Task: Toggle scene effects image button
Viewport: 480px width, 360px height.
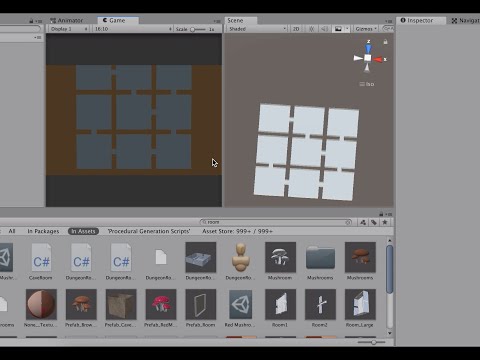Action: coord(338,29)
